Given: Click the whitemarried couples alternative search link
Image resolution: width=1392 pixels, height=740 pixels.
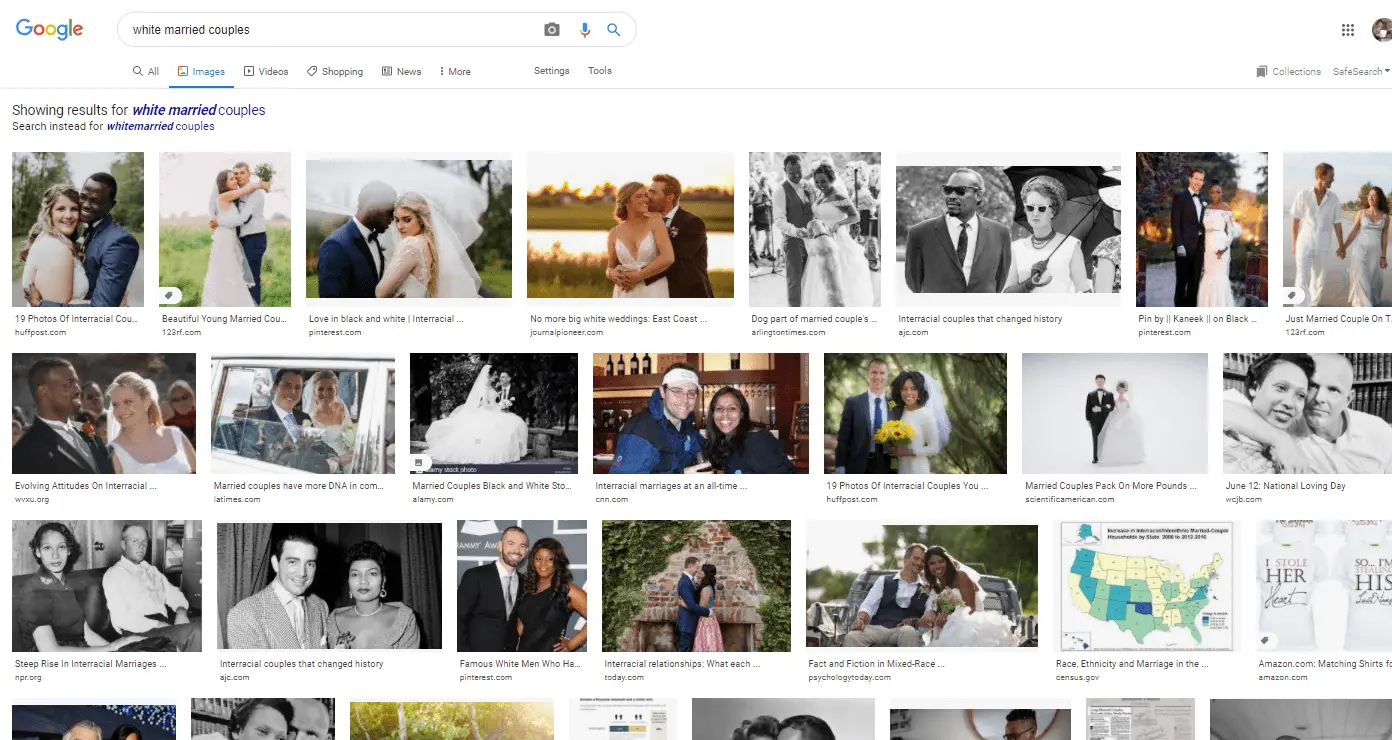Looking at the screenshot, I should 160,126.
